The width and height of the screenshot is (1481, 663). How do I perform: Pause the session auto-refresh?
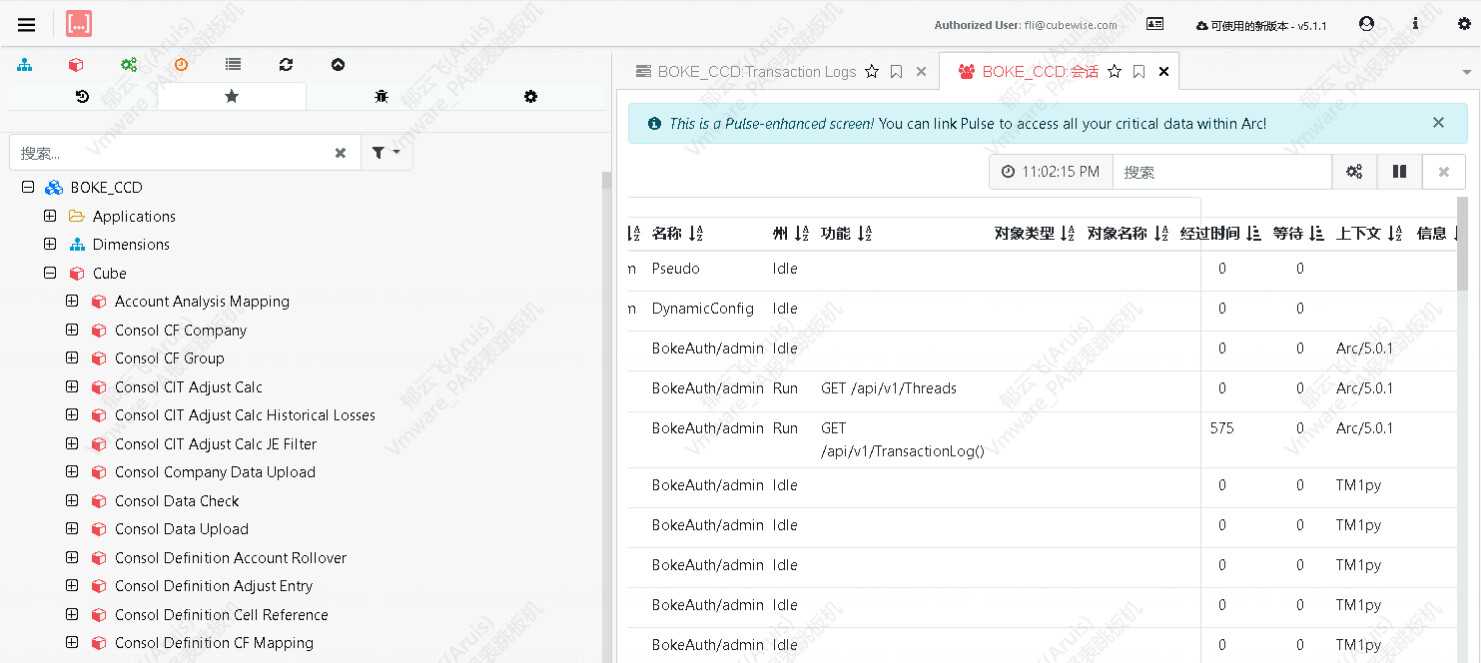tap(1399, 172)
